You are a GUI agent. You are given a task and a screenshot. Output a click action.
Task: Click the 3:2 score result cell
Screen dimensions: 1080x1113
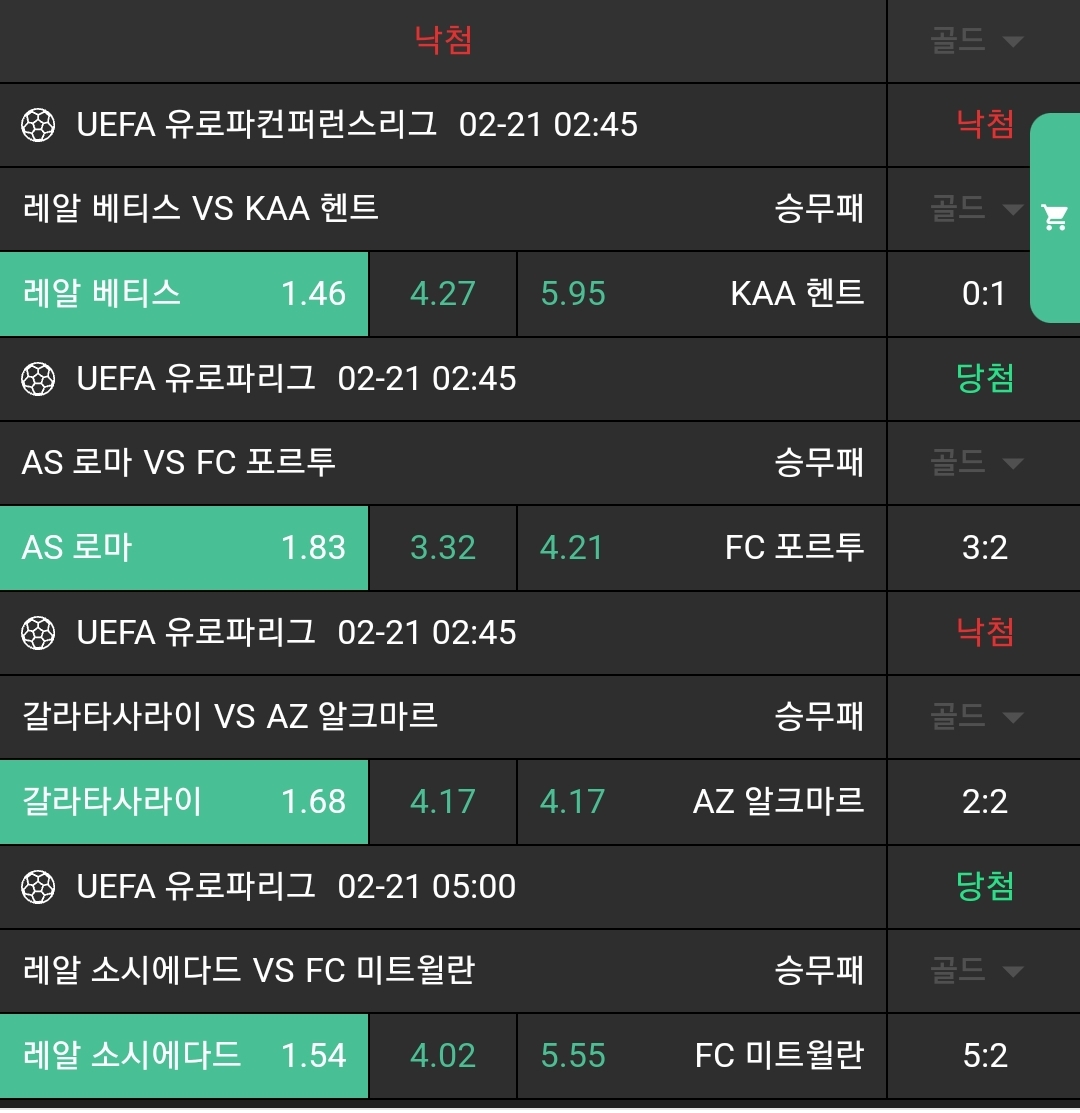[984, 548]
